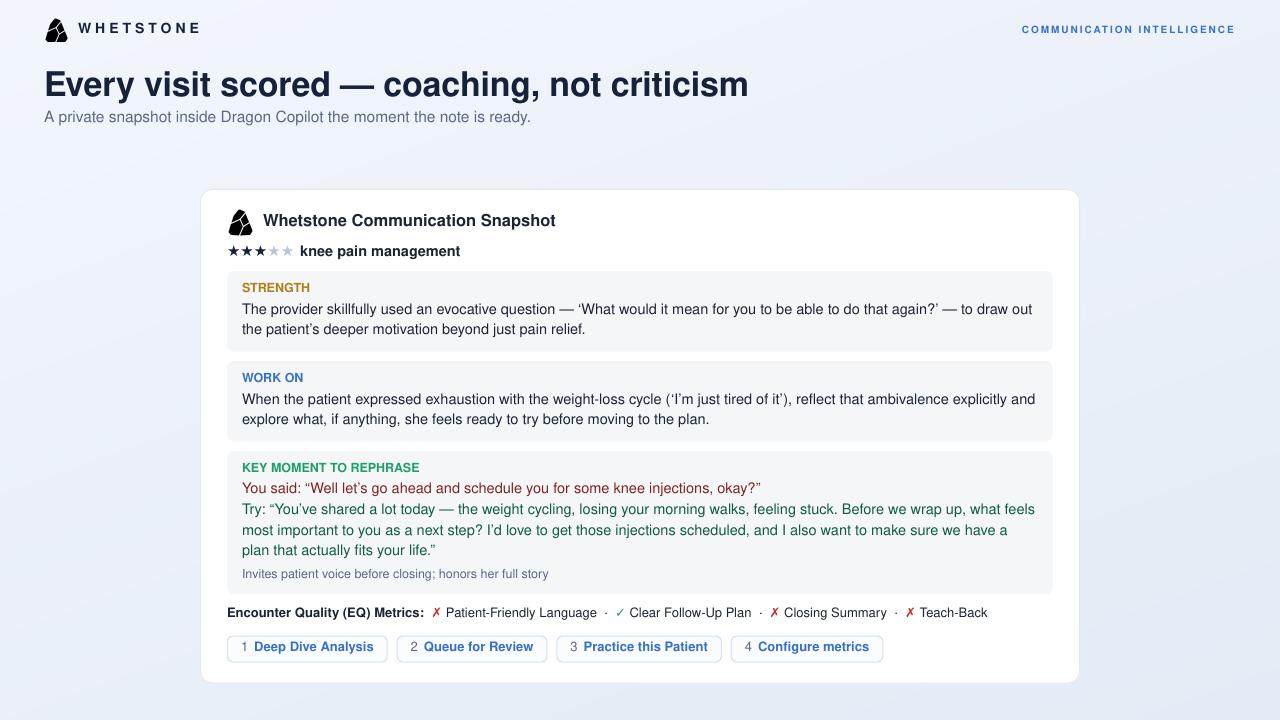Open Configure metrics option
Viewport: 1280px width, 720px height.
[x=807, y=648]
